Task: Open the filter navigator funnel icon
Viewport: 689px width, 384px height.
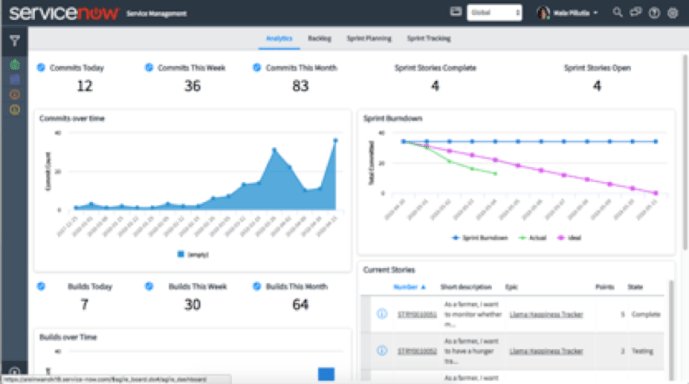Action: click(15, 41)
